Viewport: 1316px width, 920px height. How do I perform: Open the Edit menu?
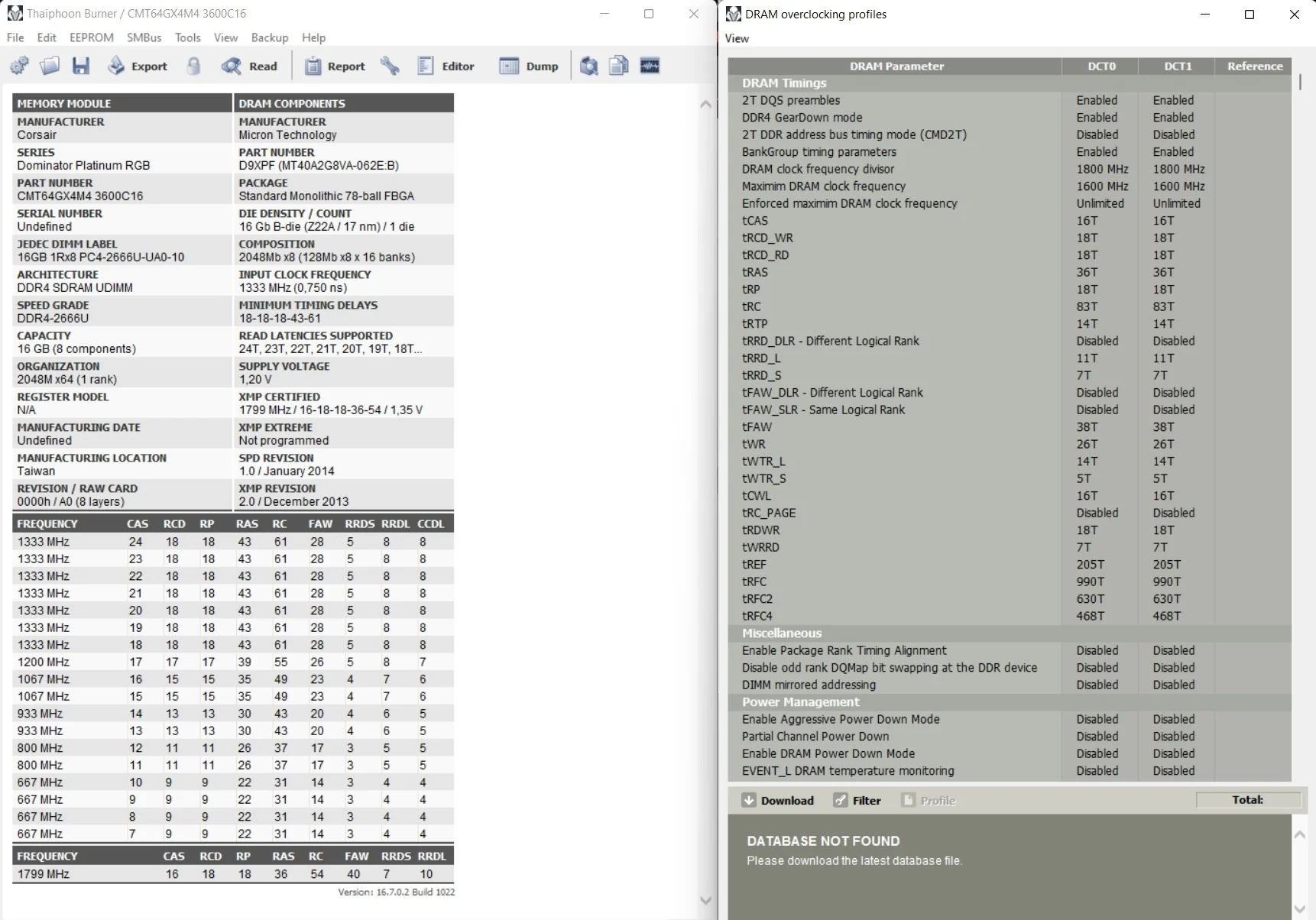(x=47, y=37)
